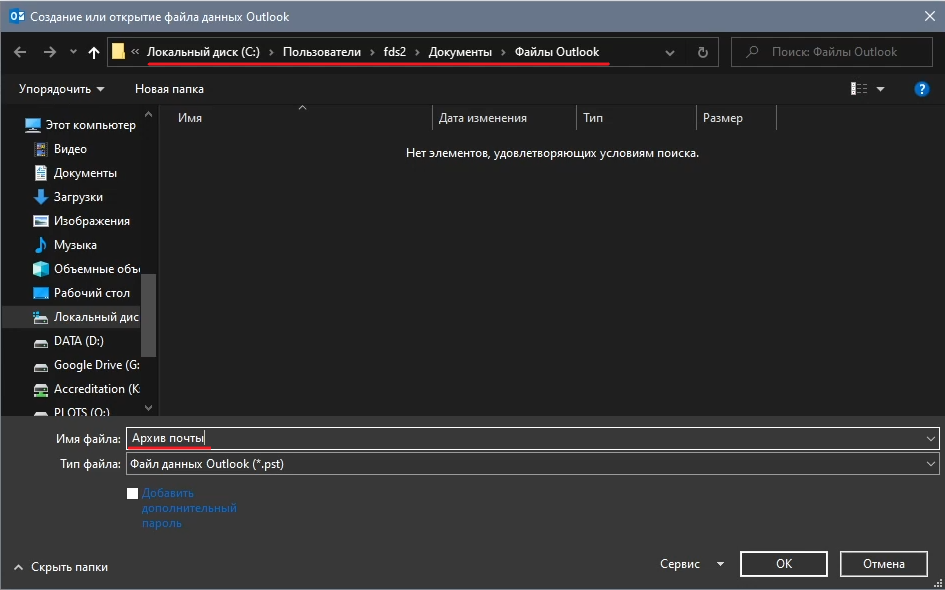Click the Этот компьютер monitor icon

(33, 125)
